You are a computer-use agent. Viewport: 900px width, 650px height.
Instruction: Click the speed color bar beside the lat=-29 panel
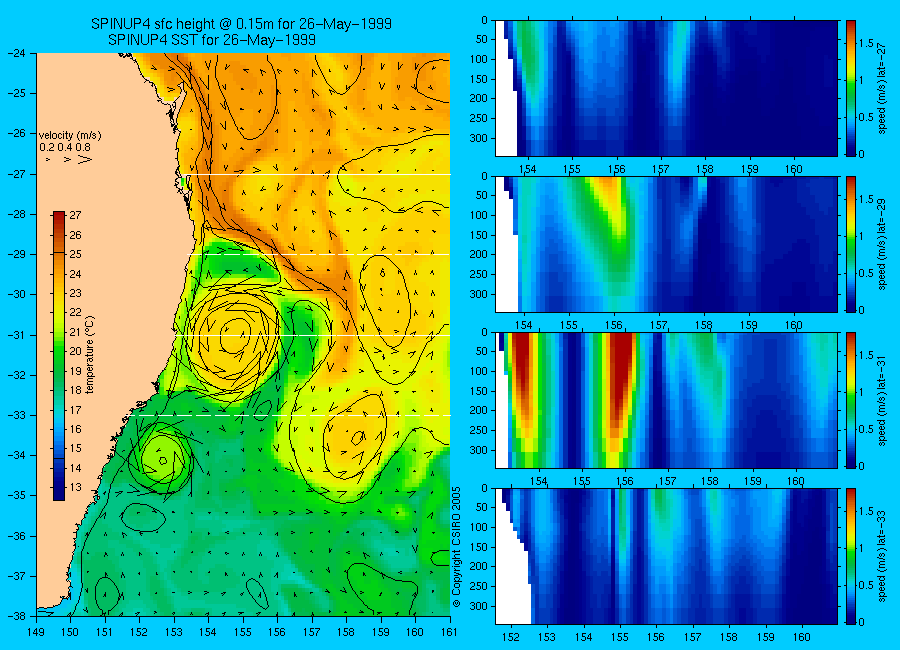851,244
